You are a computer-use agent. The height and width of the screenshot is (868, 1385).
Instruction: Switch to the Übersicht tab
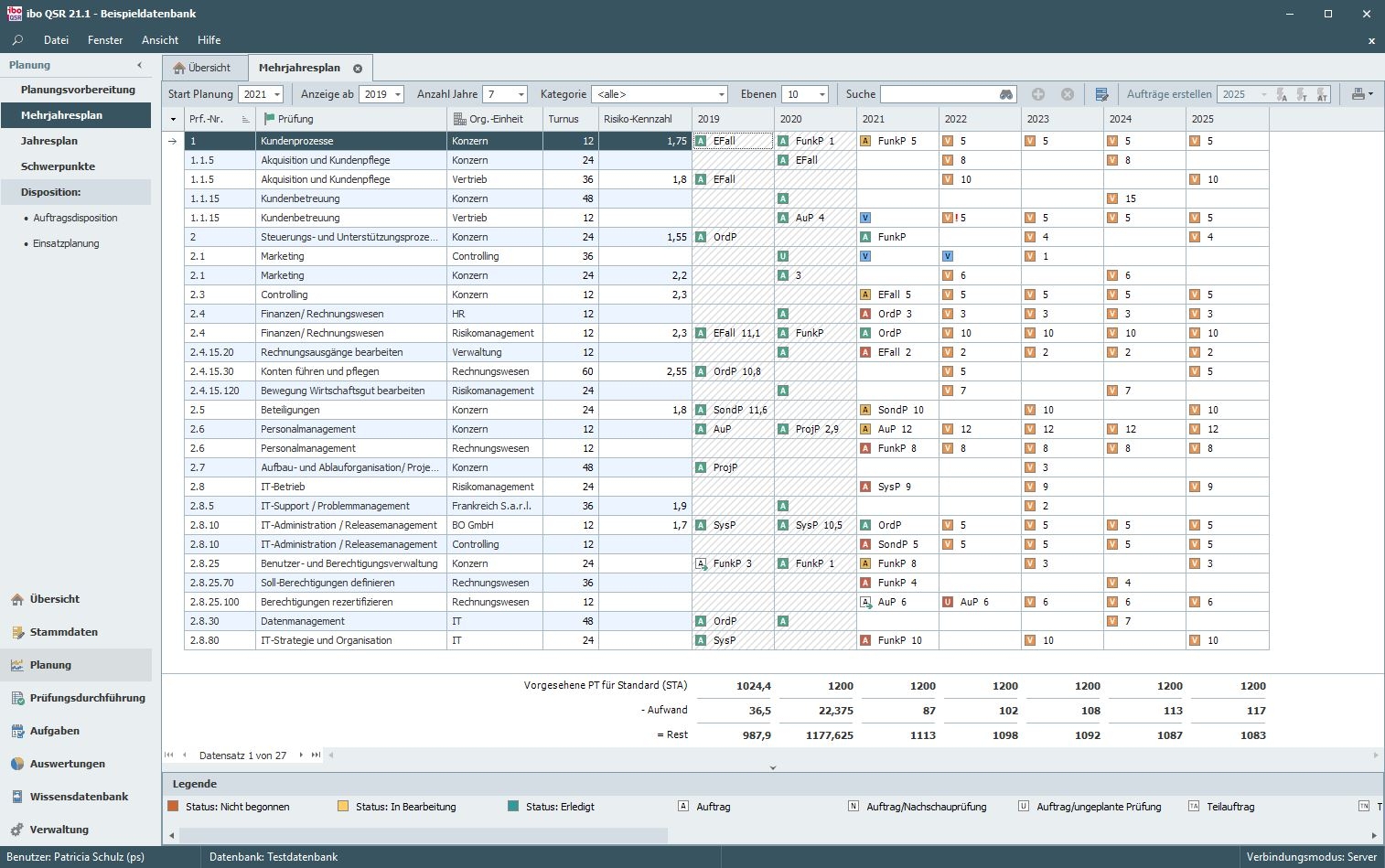pos(205,68)
